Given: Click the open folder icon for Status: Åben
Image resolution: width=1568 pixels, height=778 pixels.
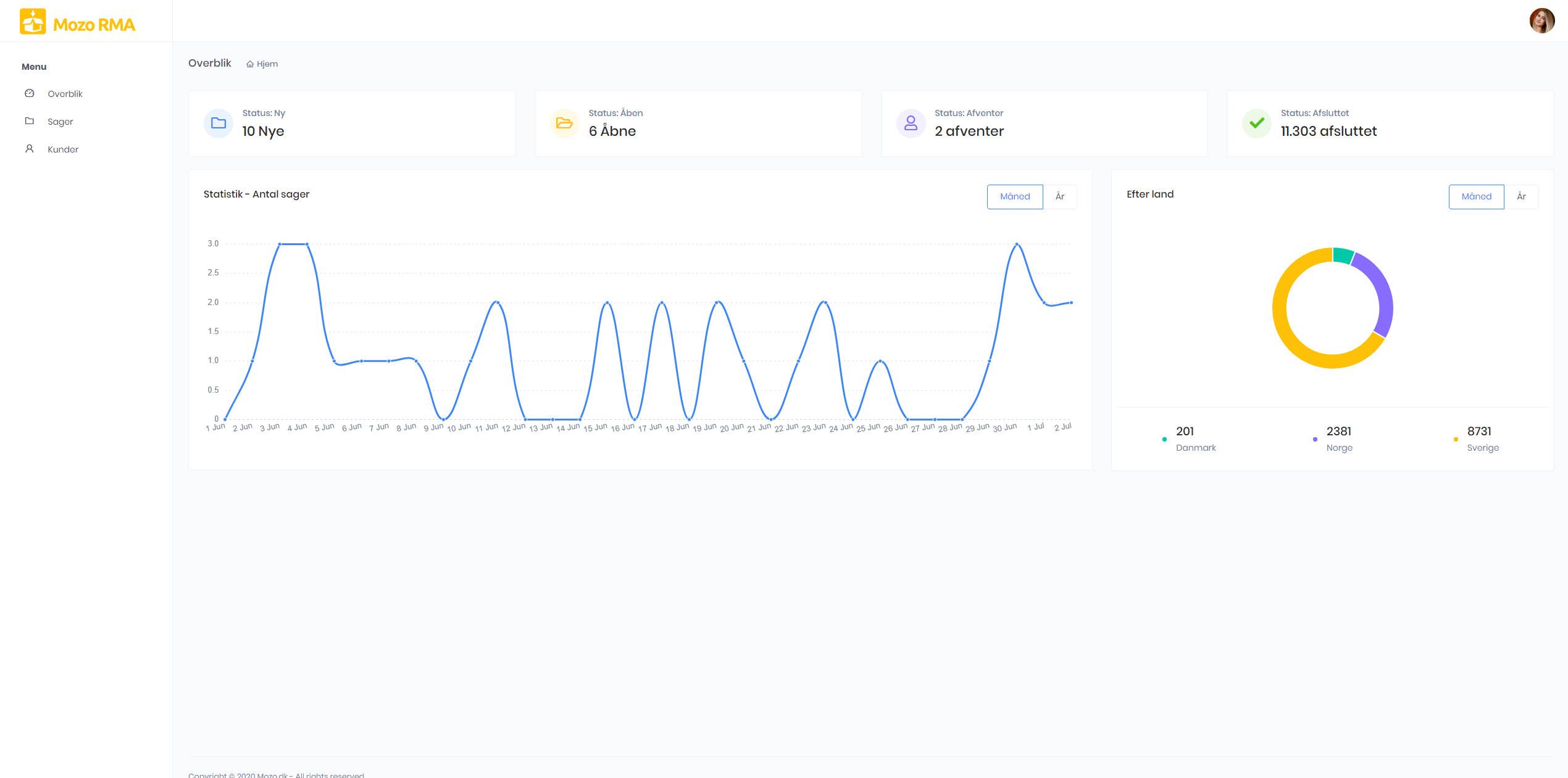Looking at the screenshot, I should [x=564, y=123].
